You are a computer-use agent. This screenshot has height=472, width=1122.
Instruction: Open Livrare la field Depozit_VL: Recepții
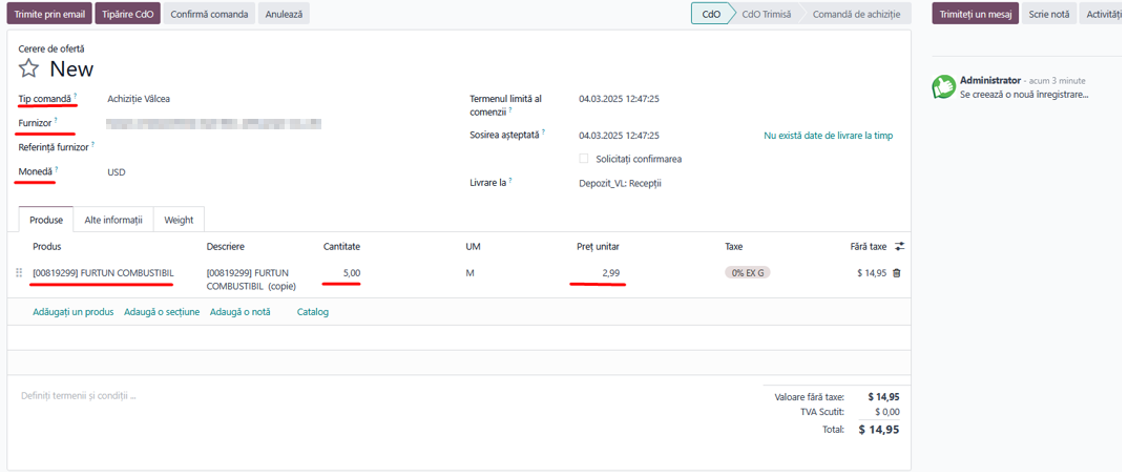click(x=620, y=183)
